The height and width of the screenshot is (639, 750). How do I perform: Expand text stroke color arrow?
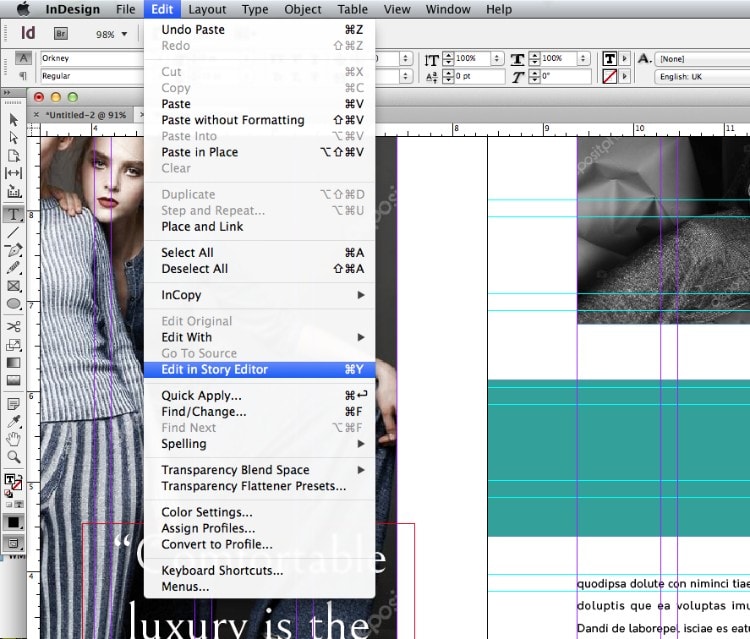[x=624, y=77]
